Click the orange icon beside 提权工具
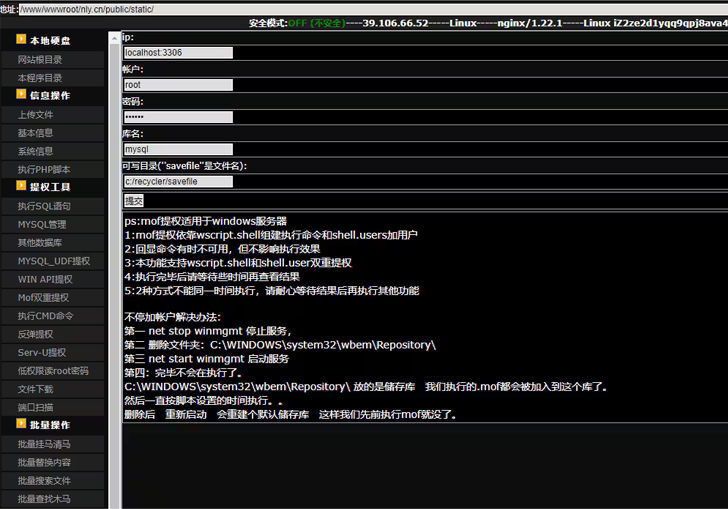 [x=20, y=187]
